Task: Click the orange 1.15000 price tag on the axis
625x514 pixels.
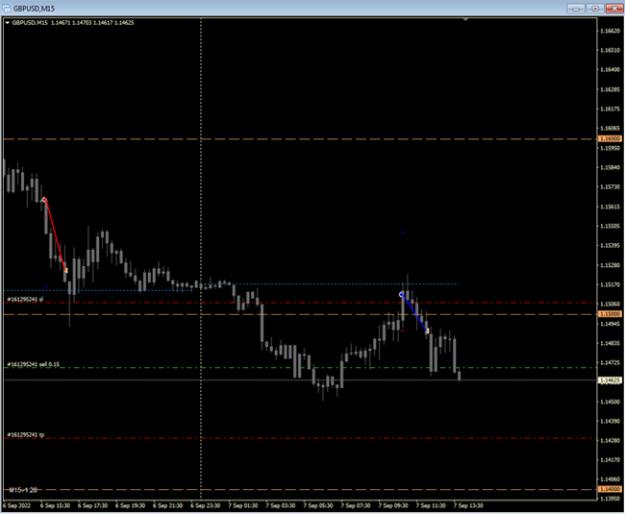Action: point(610,314)
